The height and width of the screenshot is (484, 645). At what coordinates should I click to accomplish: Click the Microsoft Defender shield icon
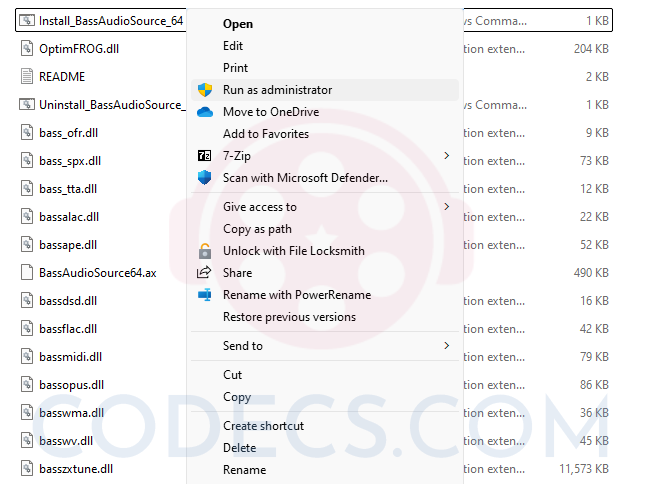coord(204,178)
